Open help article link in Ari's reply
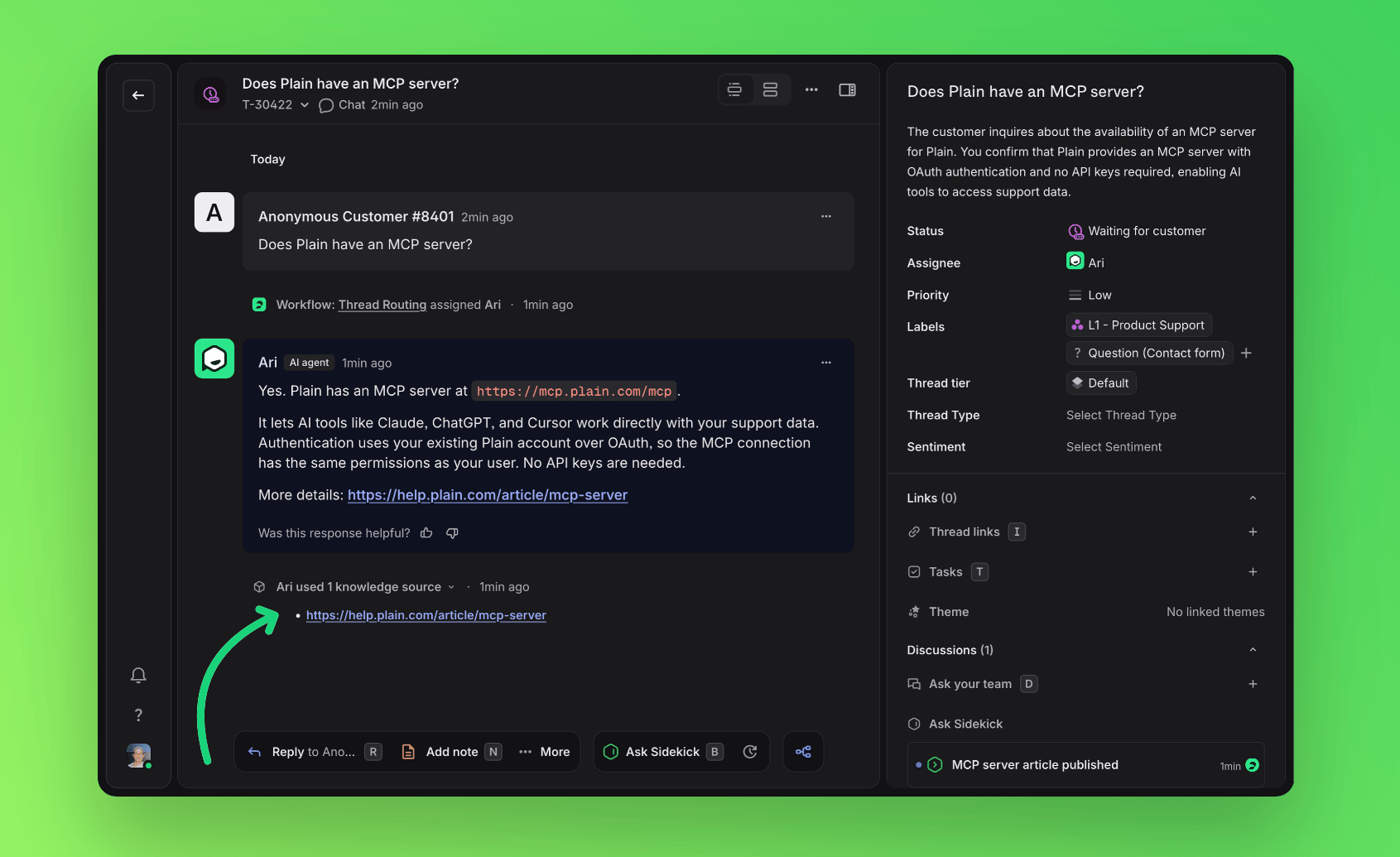Image resolution: width=1400 pixels, height=857 pixels. coord(488,495)
